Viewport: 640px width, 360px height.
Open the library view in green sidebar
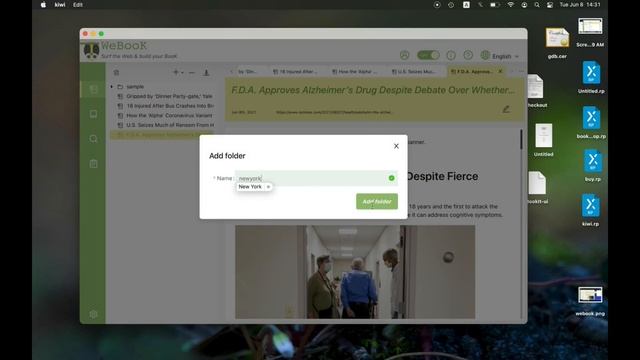tap(93, 89)
